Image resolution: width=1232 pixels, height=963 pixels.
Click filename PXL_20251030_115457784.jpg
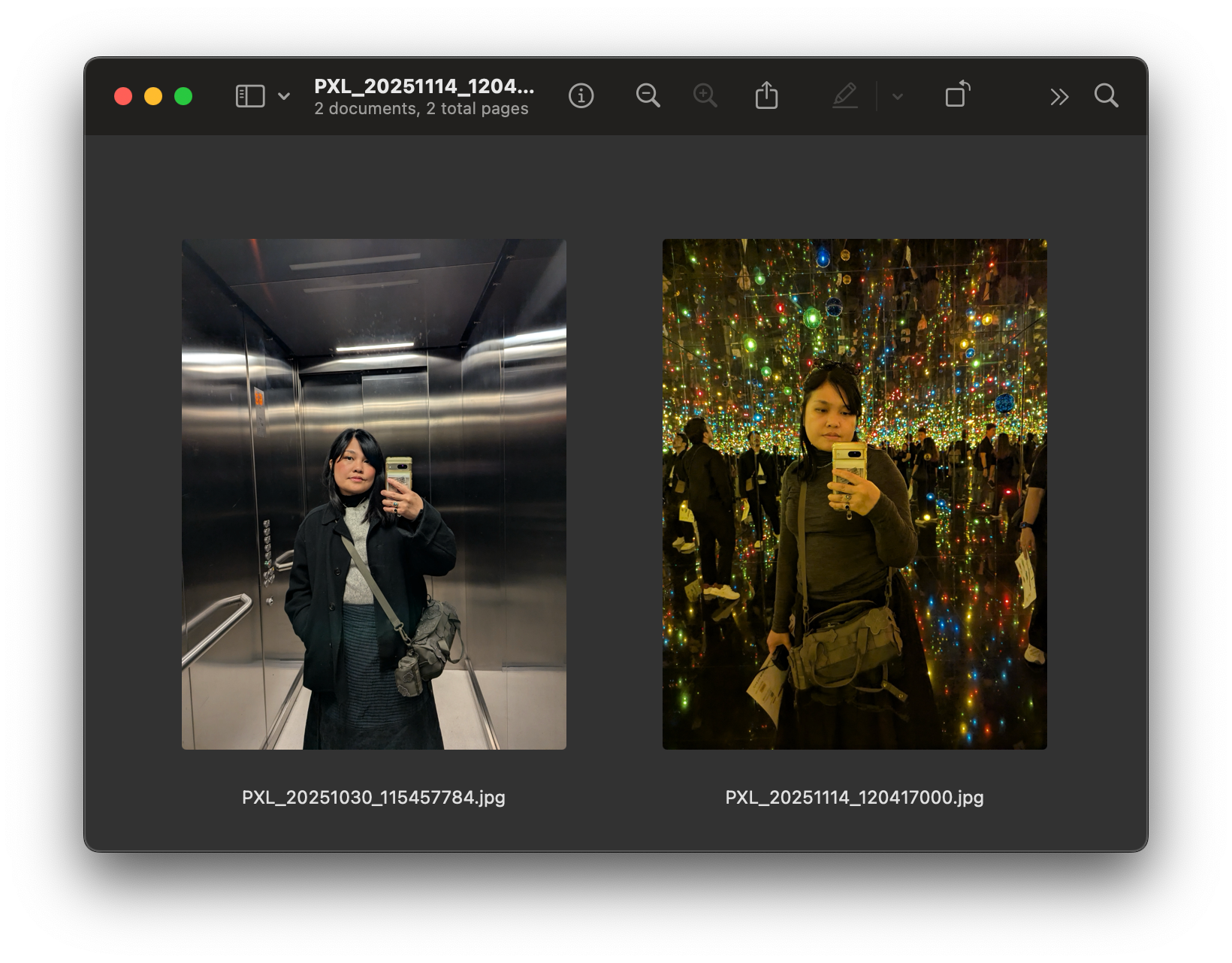coord(373,797)
